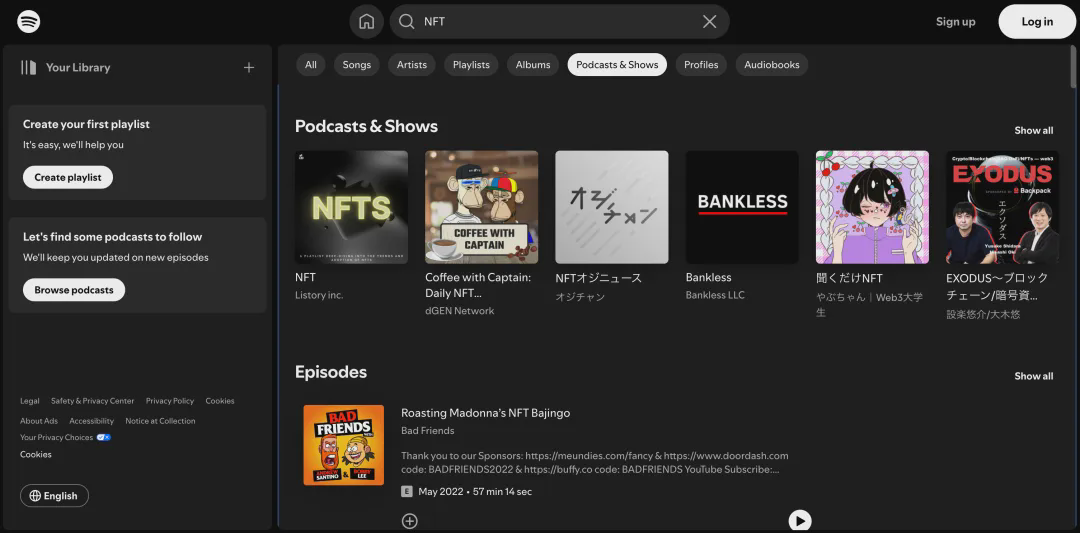Clear the NFT search with X icon
The height and width of the screenshot is (533, 1080).
coord(709,21)
